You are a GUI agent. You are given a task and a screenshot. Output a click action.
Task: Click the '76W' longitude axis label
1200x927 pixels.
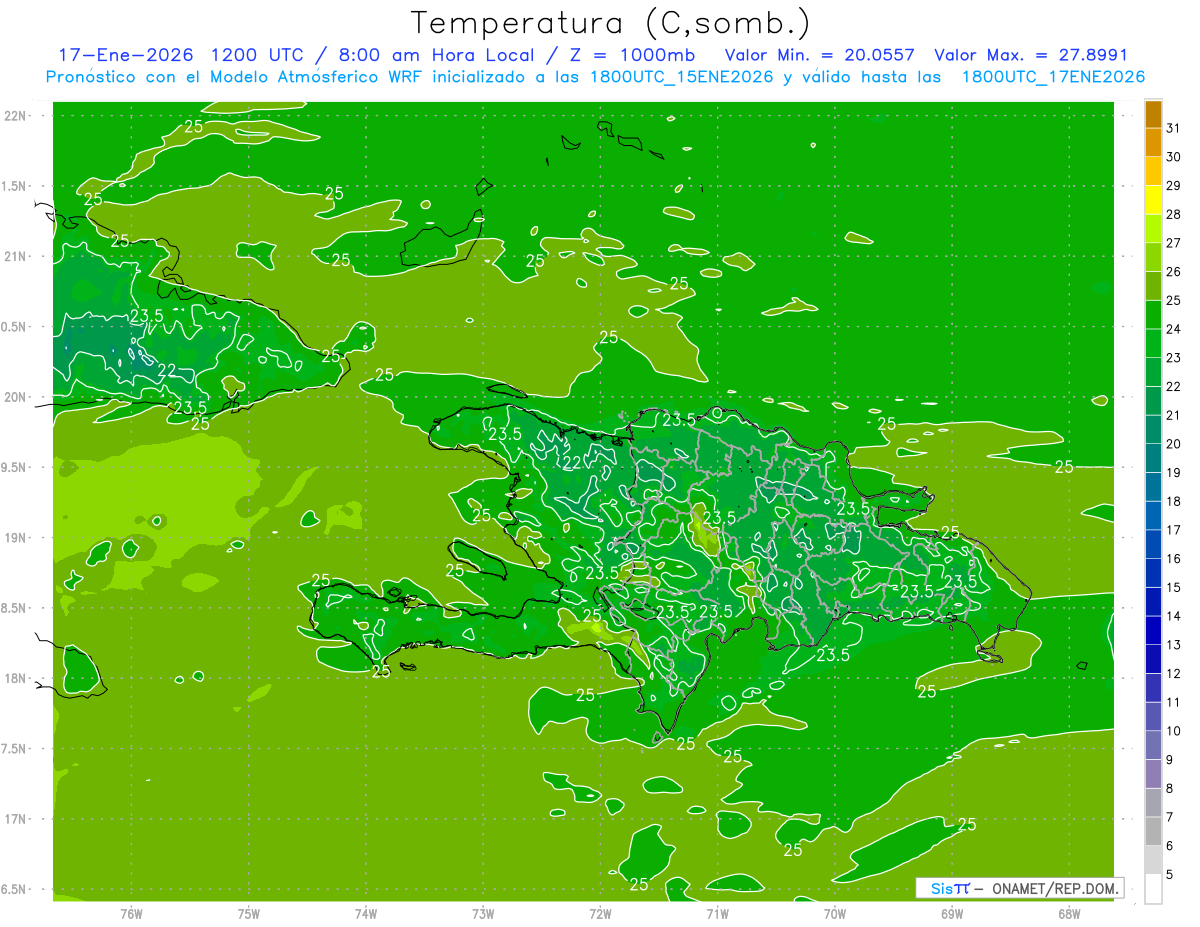click(x=131, y=914)
